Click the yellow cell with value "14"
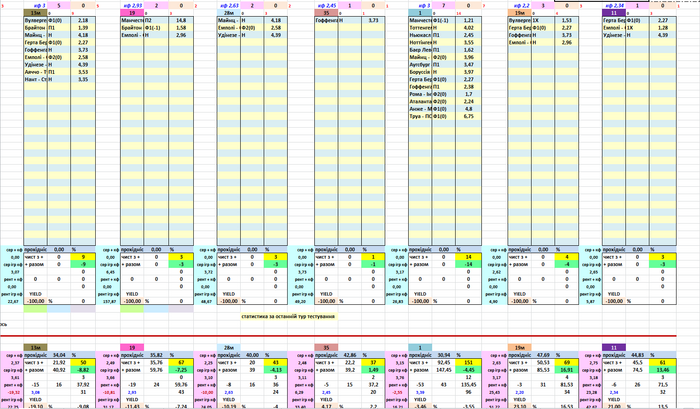 click(x=469, y=257)
